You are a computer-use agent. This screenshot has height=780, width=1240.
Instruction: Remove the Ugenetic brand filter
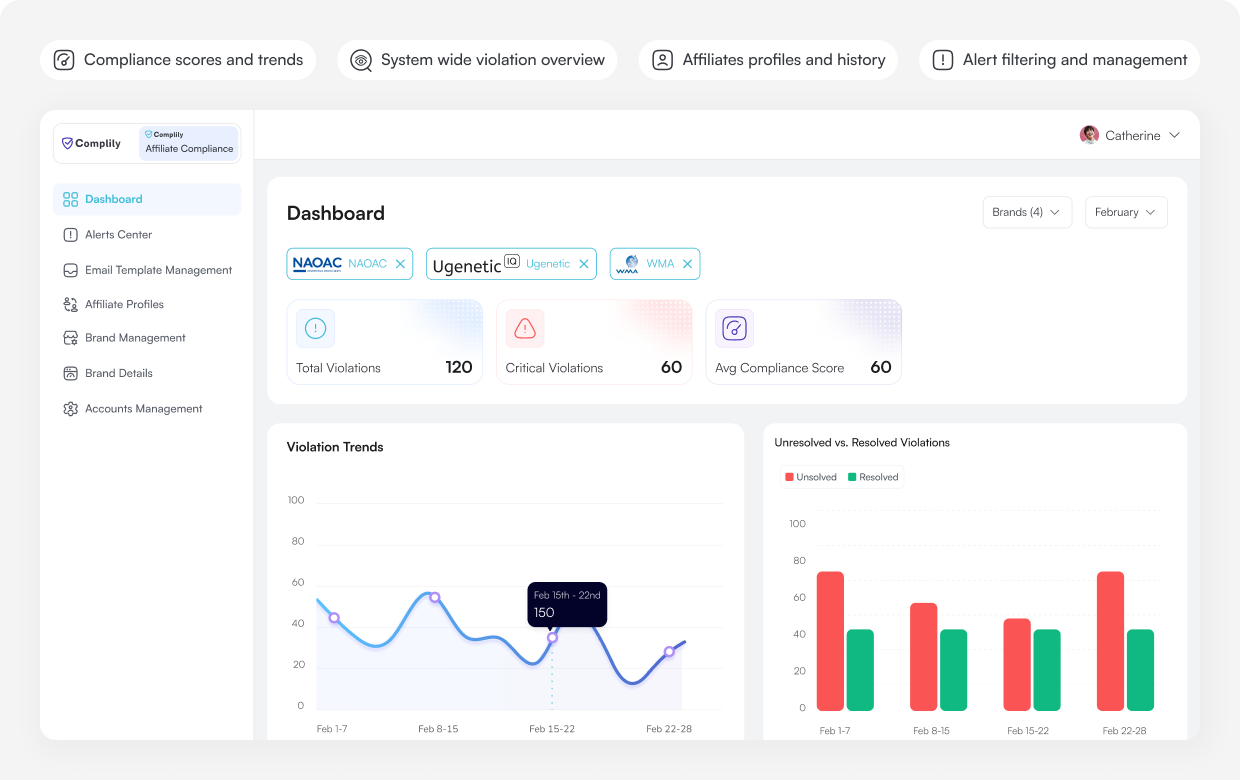[584, 264]
